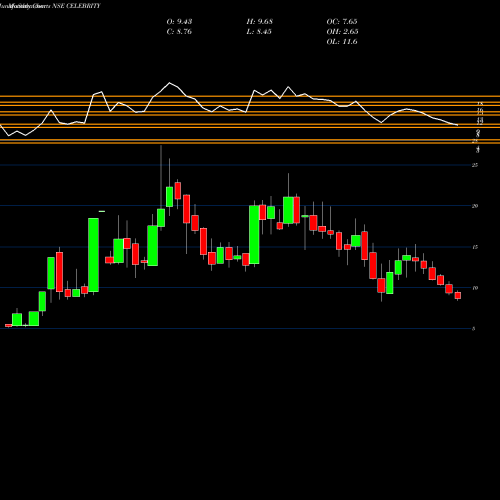Image resolution: width=500 pixels, height=500 pixels.
Task: Click the endpoint of the white indicator line
Action: pyautogui.click(x=458, y=125)
